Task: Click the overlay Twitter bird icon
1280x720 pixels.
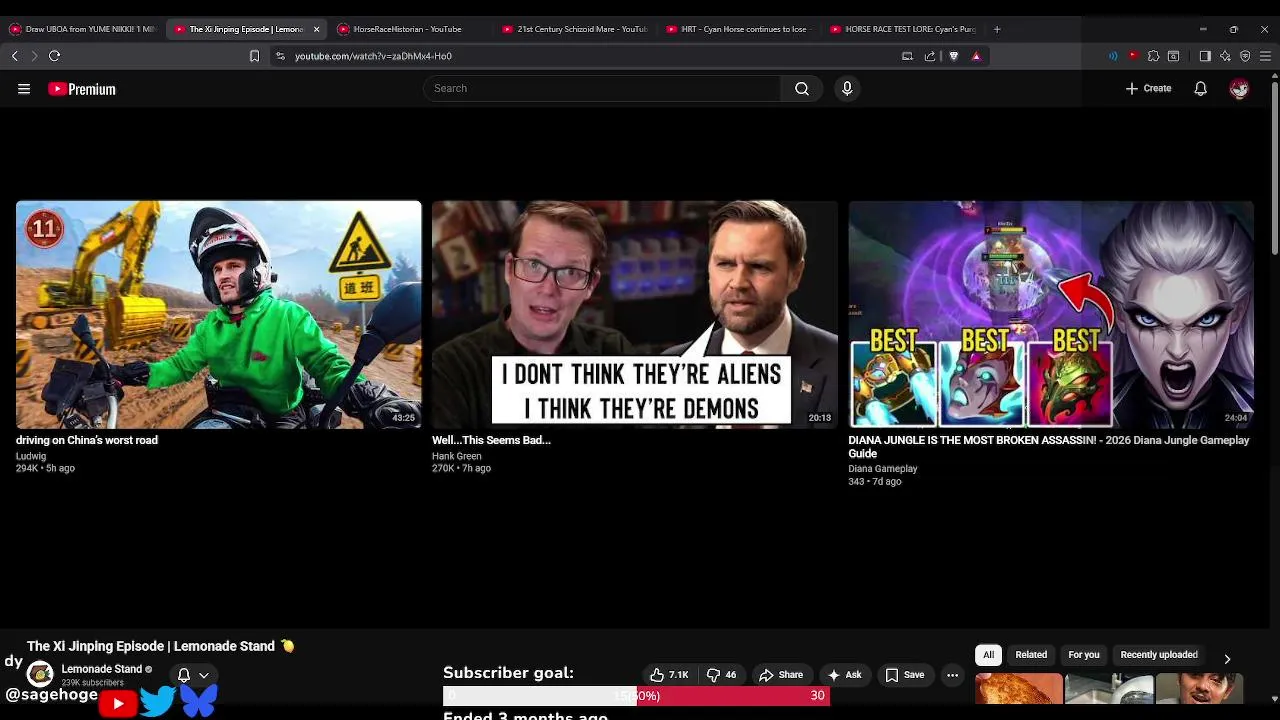Action: click(x=157, y=701)
